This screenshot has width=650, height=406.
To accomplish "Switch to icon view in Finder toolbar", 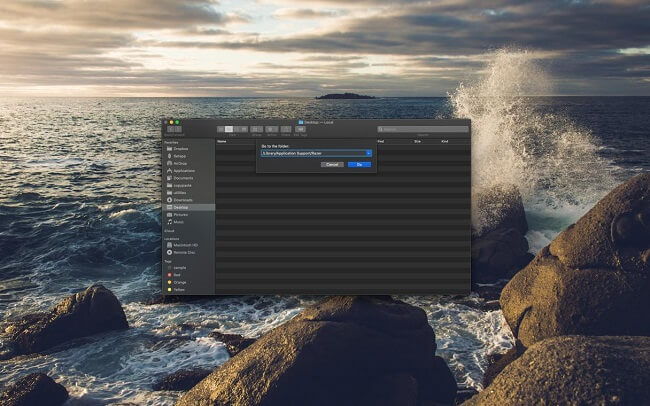I will [x=221, y=129].
